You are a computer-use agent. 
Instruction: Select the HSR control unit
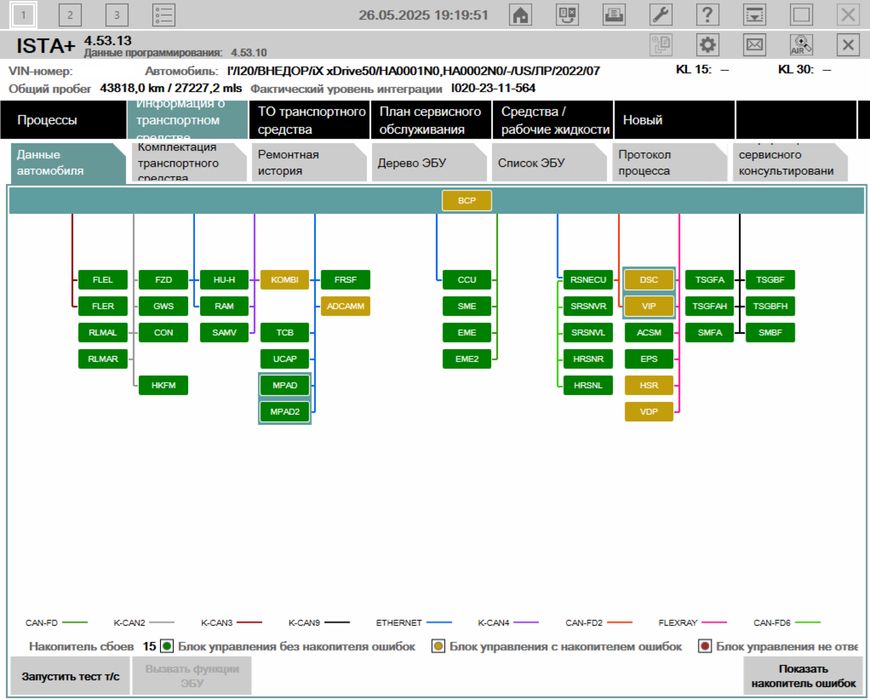tap(649, 385)
